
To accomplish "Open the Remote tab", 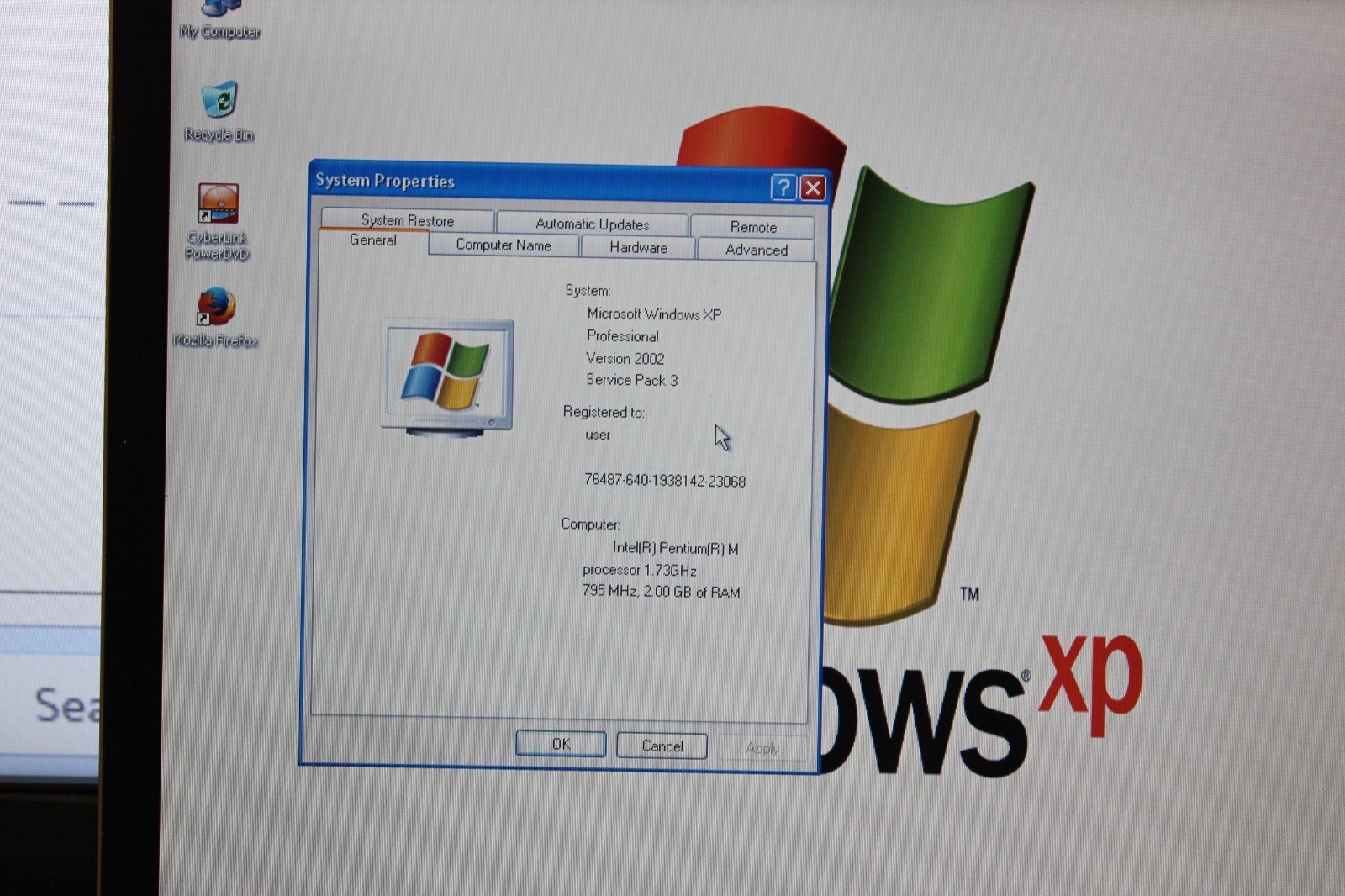I will point(753,226).
